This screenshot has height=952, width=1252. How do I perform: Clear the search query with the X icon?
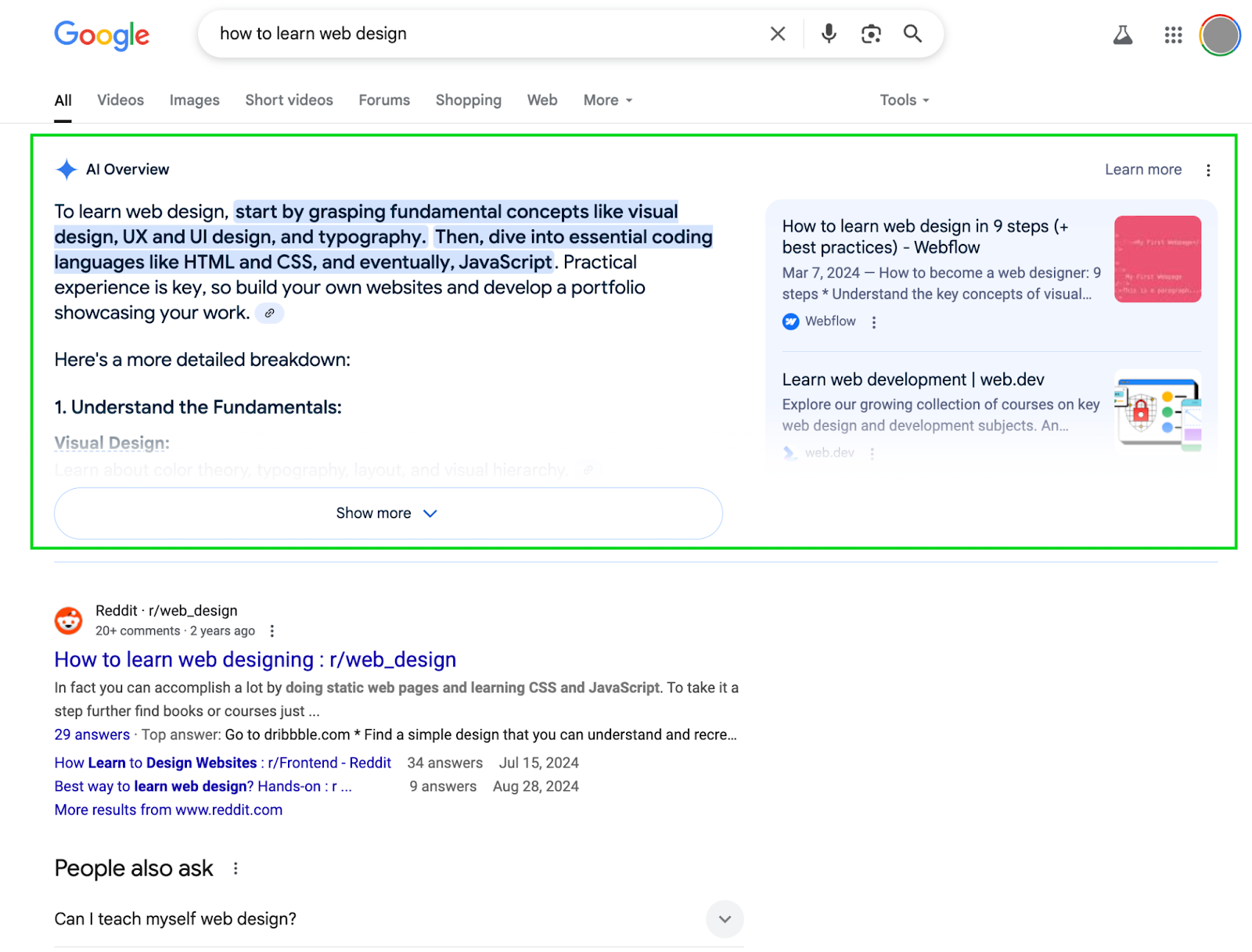777,34
